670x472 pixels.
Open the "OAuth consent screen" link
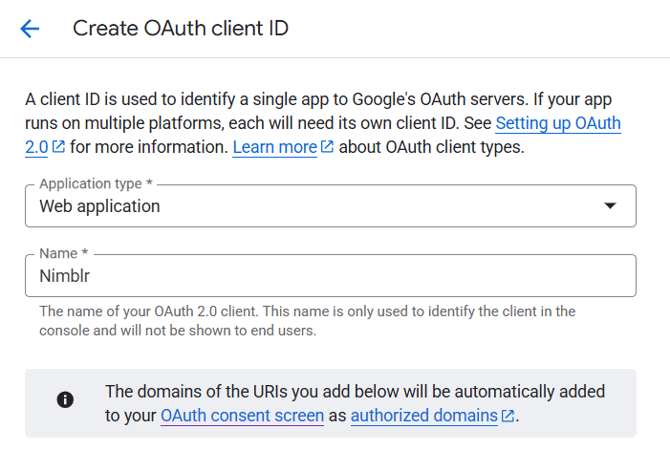[242, 415]
